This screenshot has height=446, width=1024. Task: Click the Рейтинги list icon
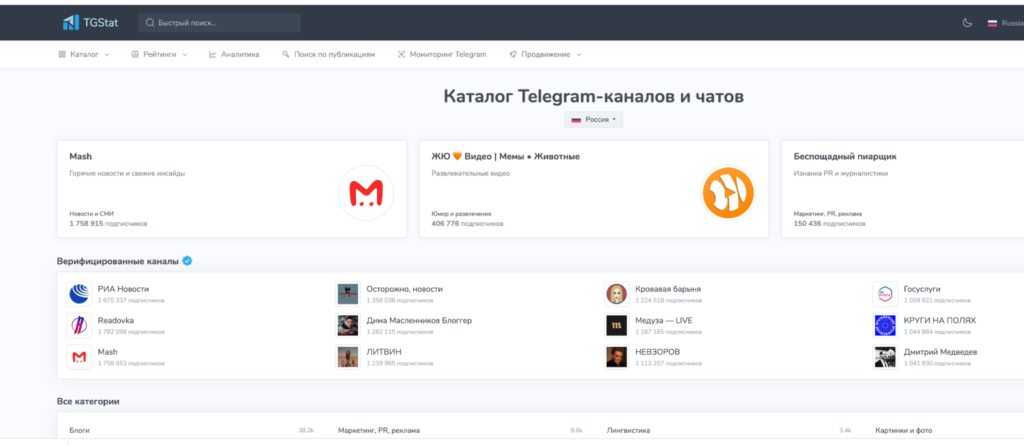click(x=135, y=54)
